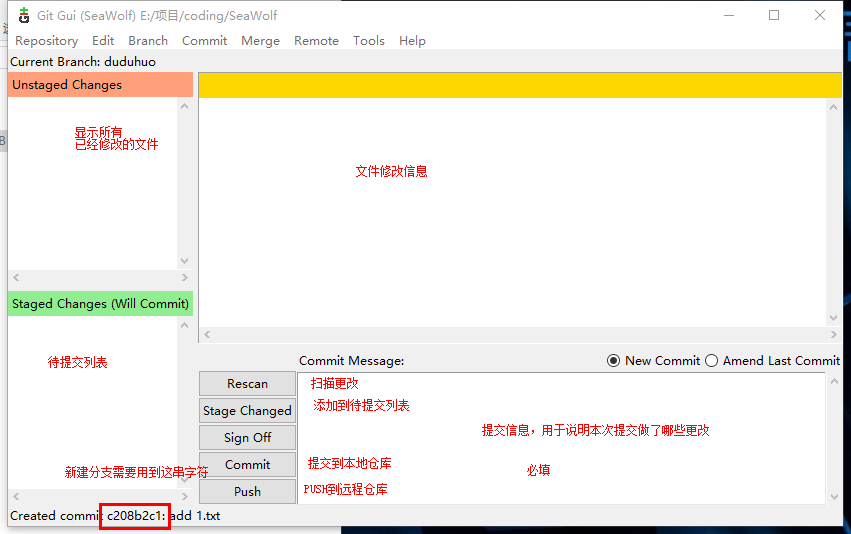Click the Staged Changes (Will Commit) header
This screenshot has height=534, width=851.
tap(100, 303)
